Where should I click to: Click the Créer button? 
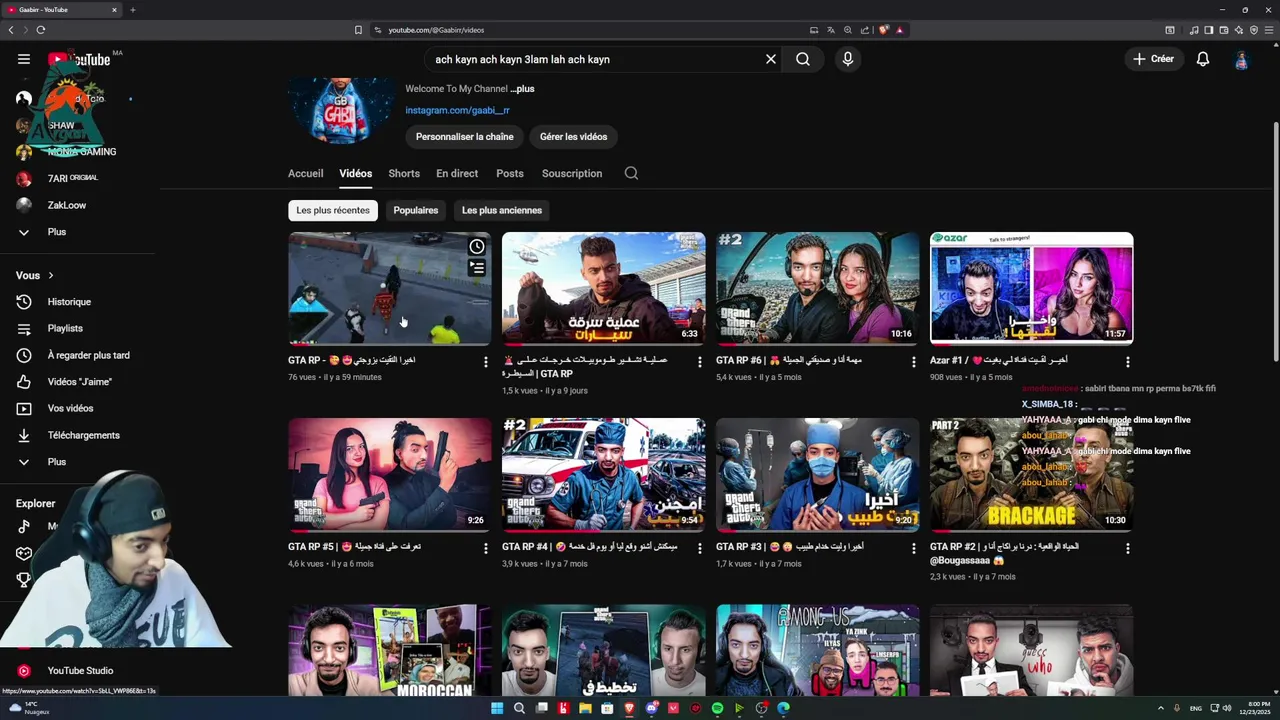(1153, 59)
